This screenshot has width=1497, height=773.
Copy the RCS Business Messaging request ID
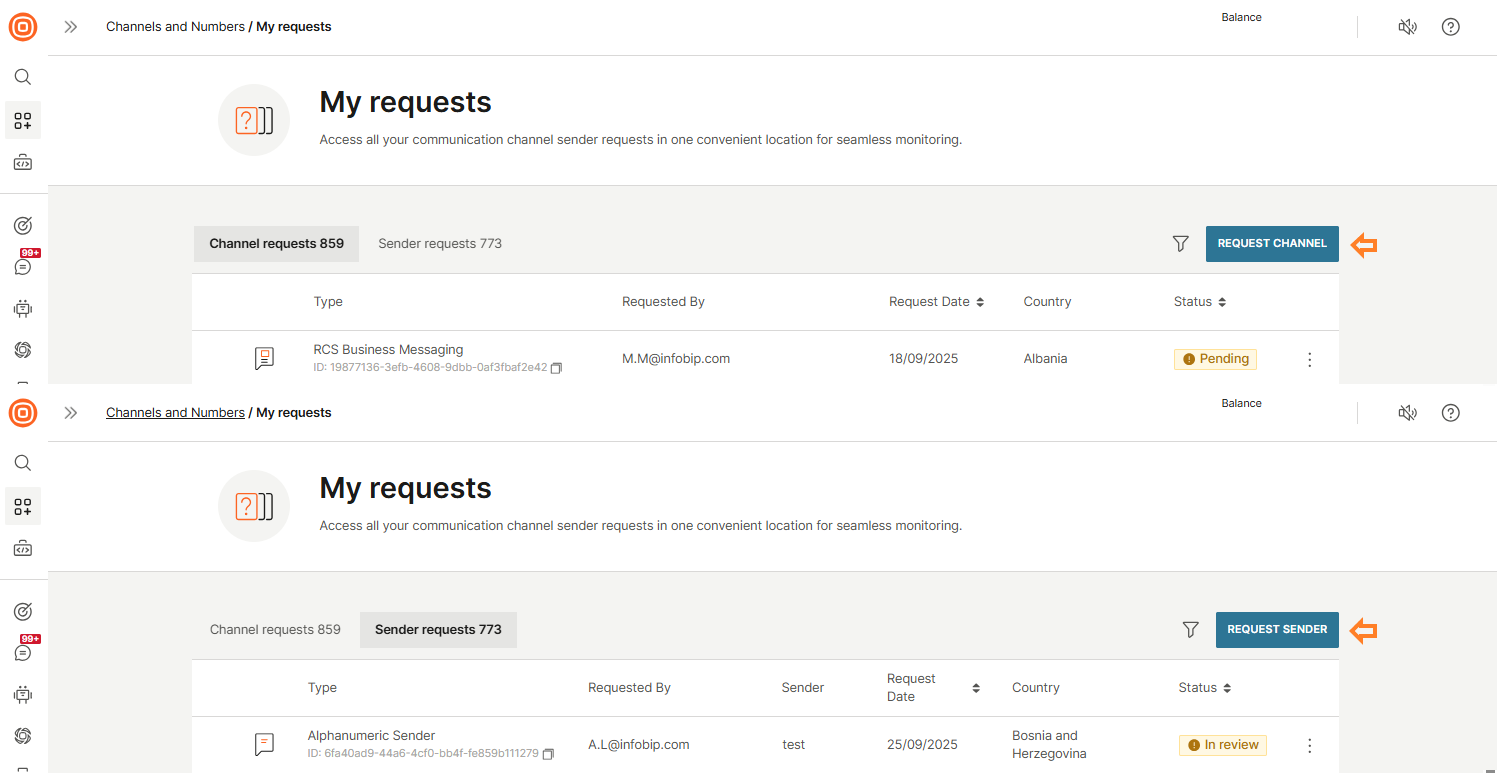coord(557,368)
